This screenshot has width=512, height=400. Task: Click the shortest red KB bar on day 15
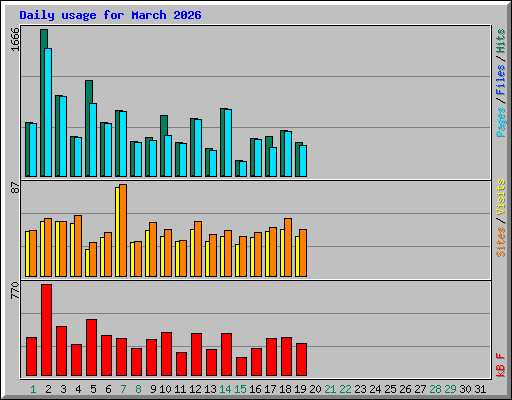(242, 367)
